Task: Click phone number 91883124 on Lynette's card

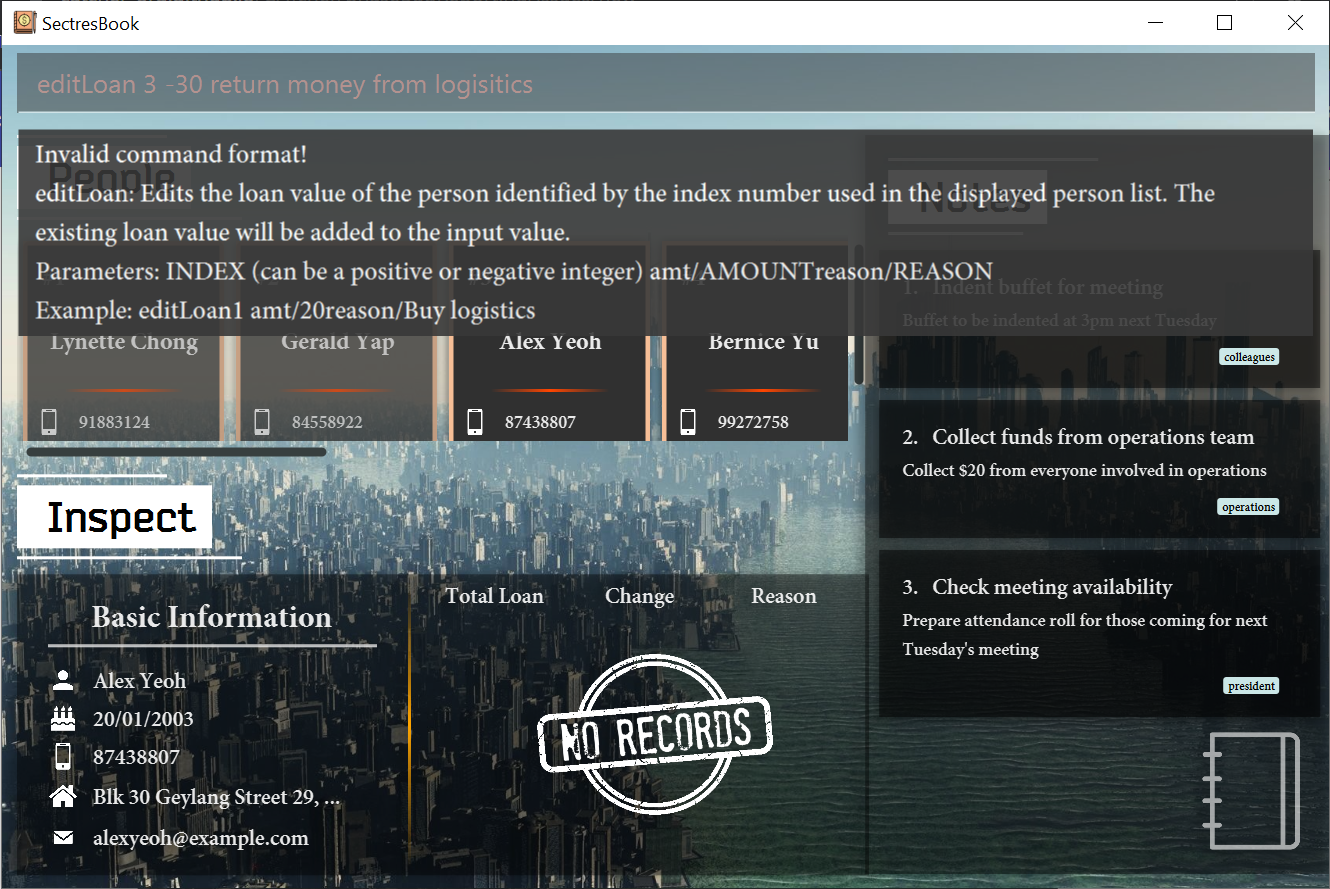Action: click(x=114, y=422)
